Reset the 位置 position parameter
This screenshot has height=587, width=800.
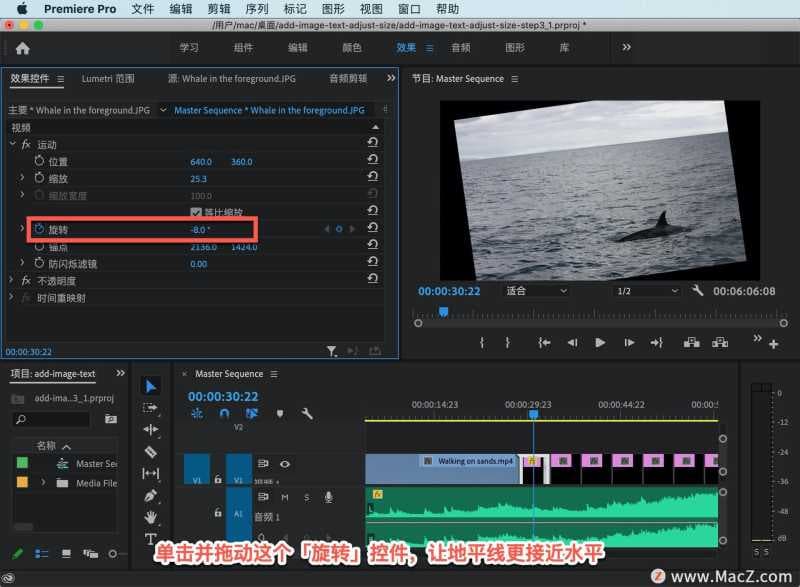click(x=372, y=161)
